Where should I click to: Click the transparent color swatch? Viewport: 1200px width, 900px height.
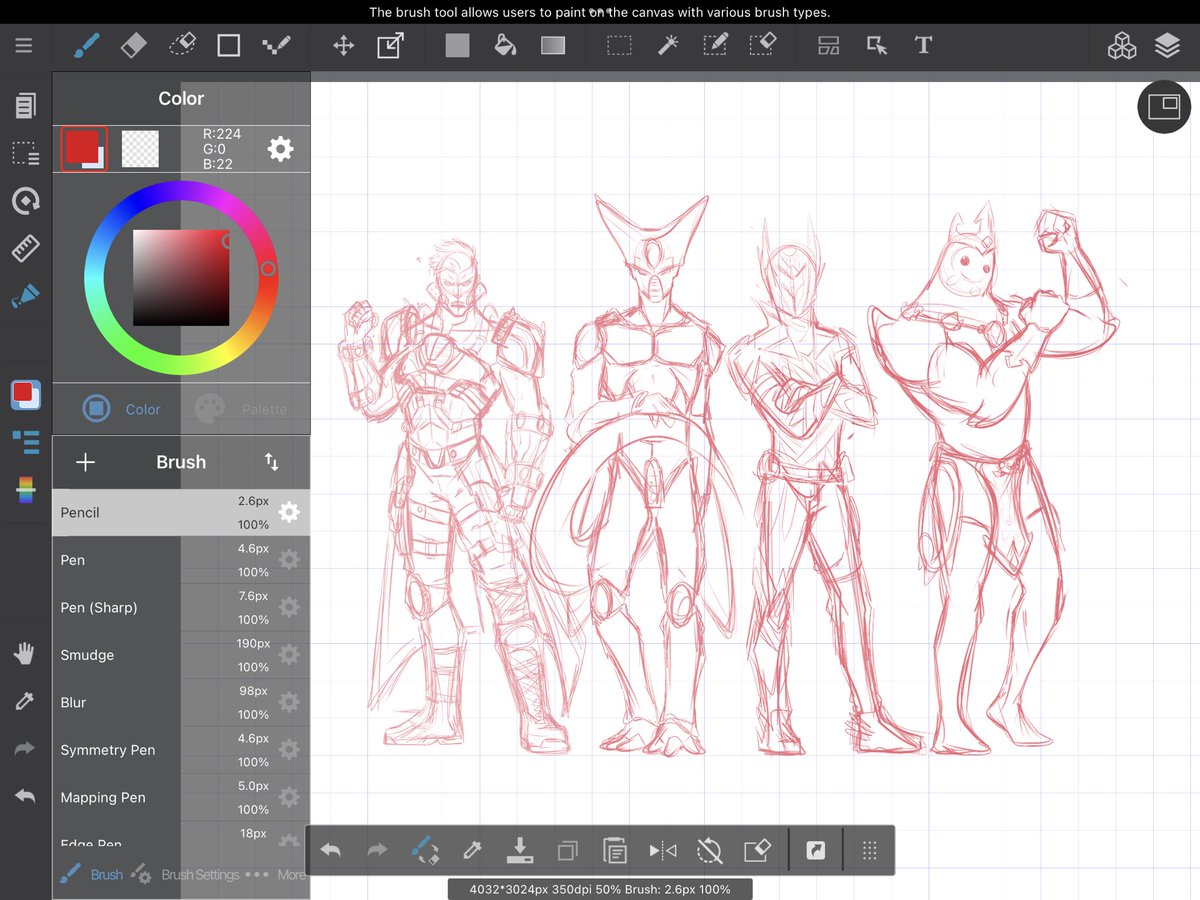[140, 149]
